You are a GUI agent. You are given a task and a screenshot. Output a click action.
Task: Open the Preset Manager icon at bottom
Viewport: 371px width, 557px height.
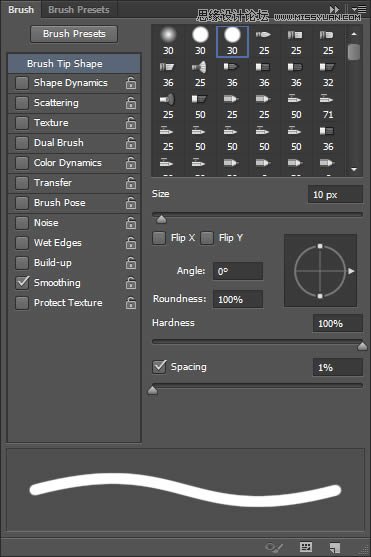pos(306,547)
